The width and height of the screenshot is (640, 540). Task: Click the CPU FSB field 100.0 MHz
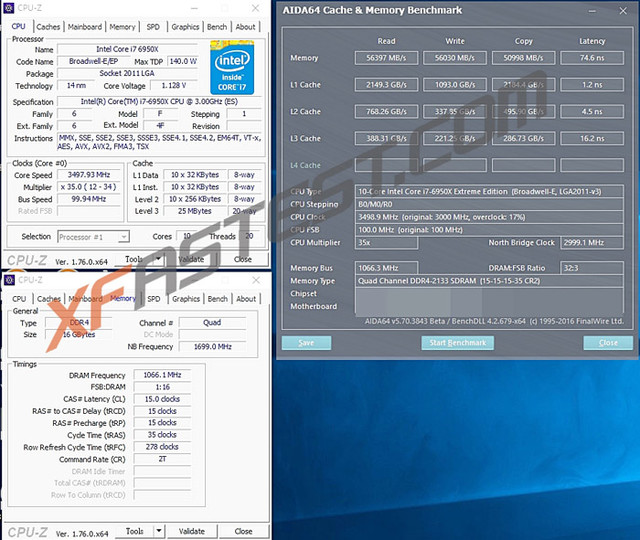pyautogui.click(x=489, y=230)
